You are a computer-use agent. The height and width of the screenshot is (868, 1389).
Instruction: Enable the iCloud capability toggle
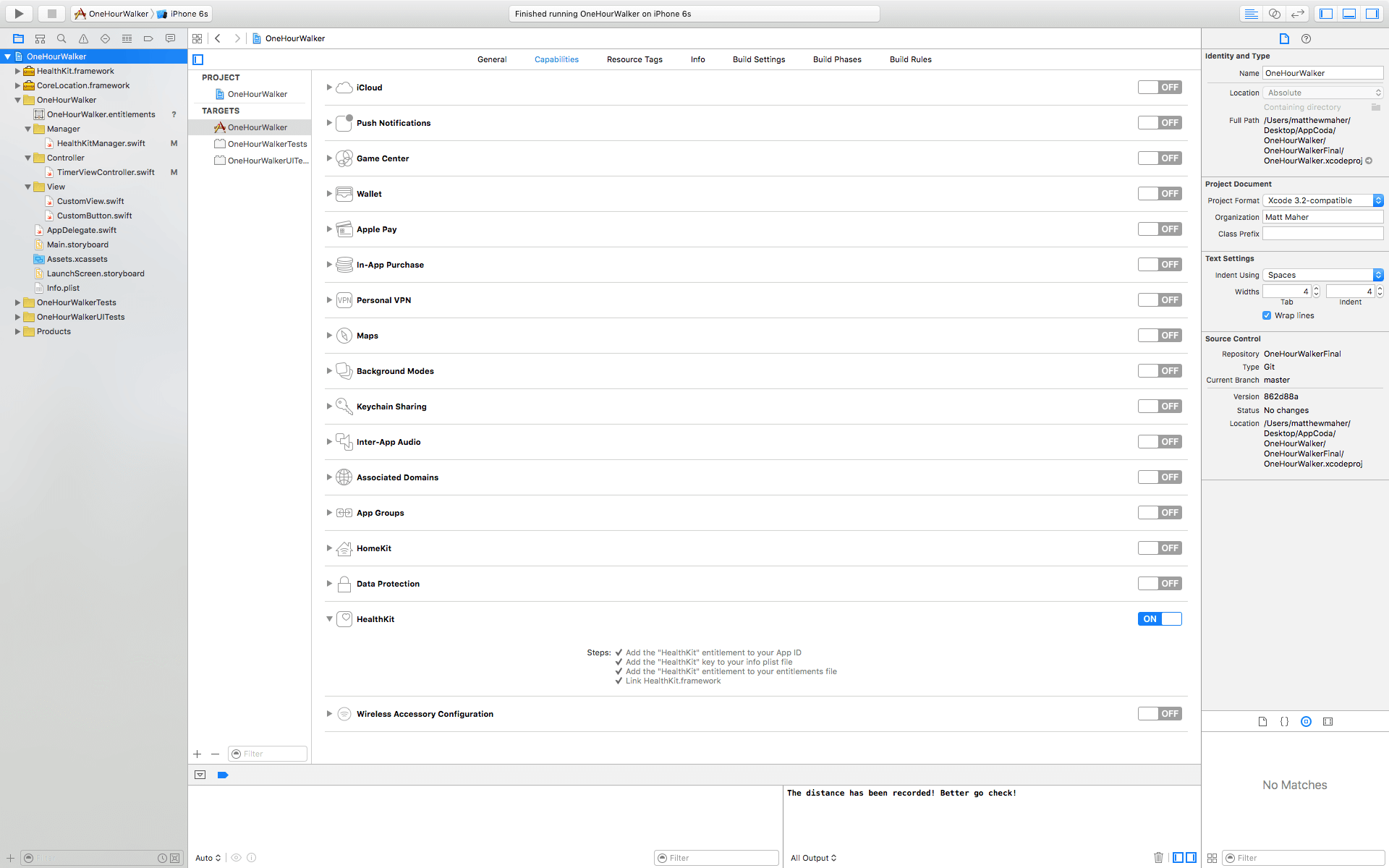coord(1159,87)
